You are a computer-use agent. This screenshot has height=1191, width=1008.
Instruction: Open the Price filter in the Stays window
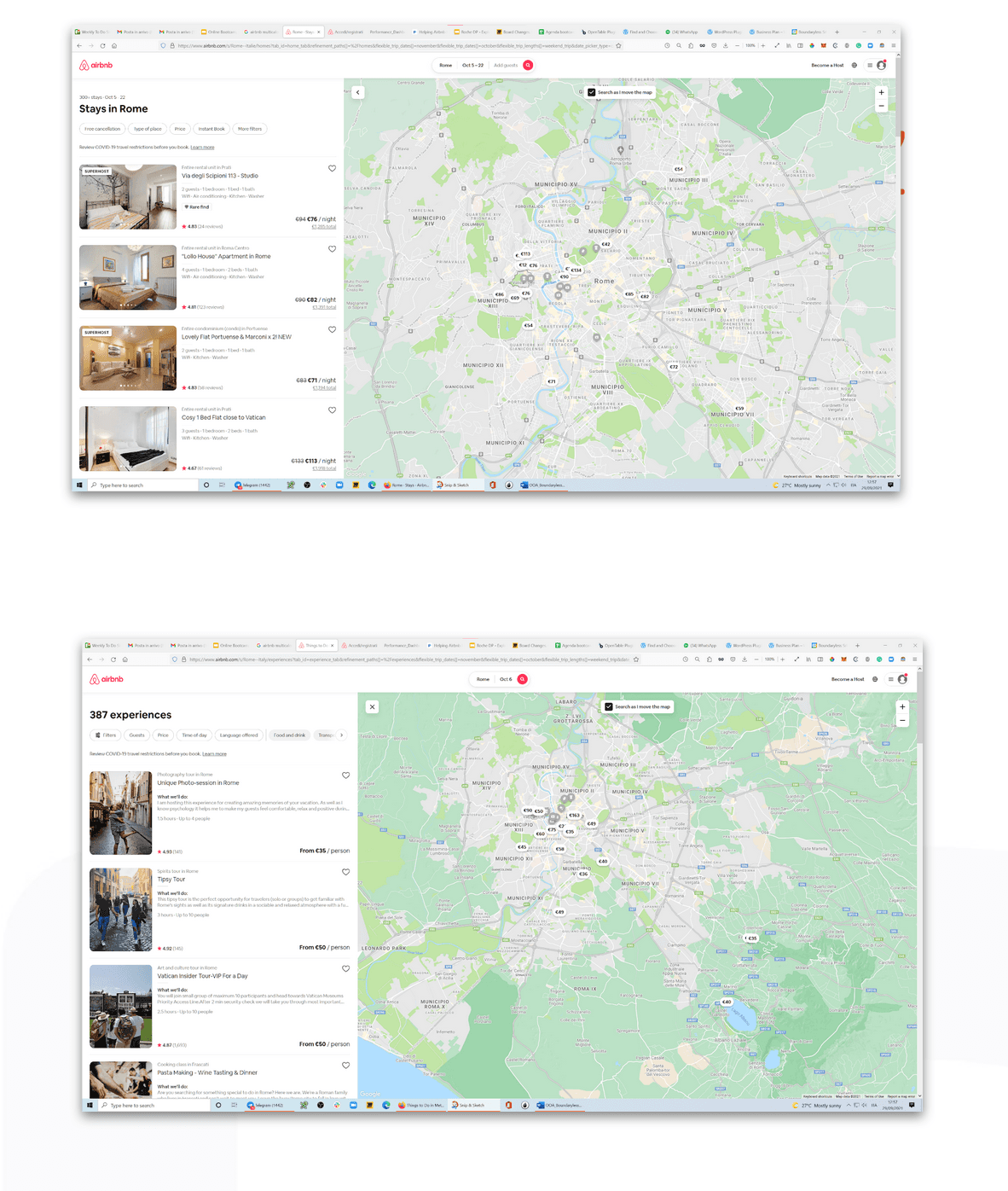point(180,129)
